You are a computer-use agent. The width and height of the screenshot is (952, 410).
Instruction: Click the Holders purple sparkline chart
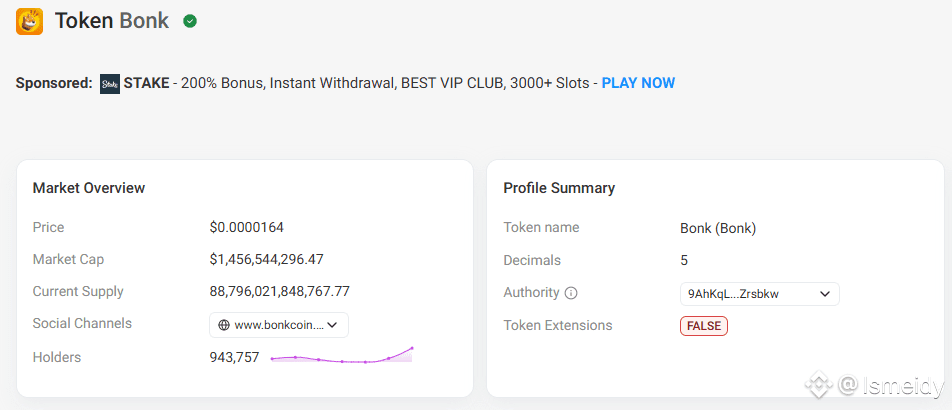pos(342,355)
